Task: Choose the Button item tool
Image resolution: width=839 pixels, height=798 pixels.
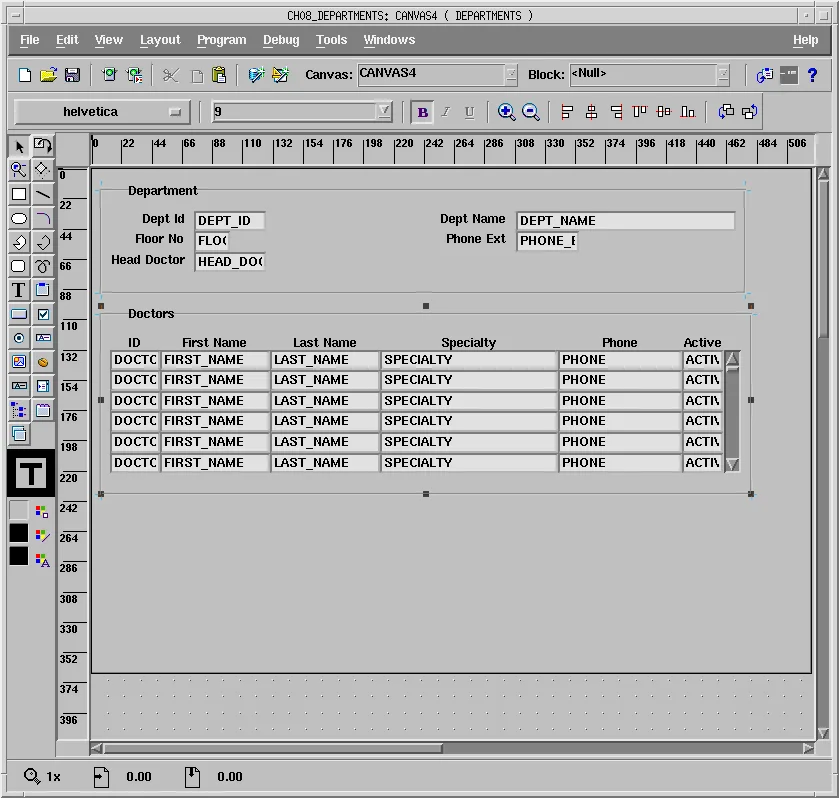Action: 19,314
